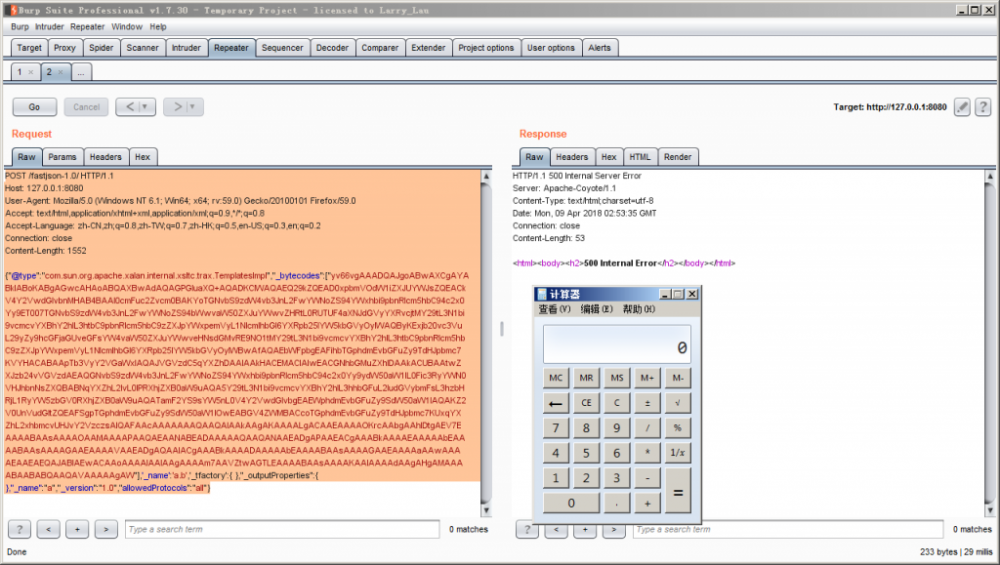Viewport: 1000px width, 565px height.
Task: Open the Repeater help question icon
Action: click(x=983, y=107)
